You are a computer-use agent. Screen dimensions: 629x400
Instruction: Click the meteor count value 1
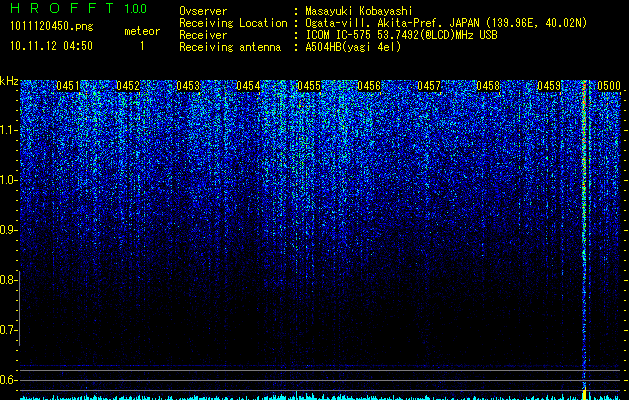point(142,46)
